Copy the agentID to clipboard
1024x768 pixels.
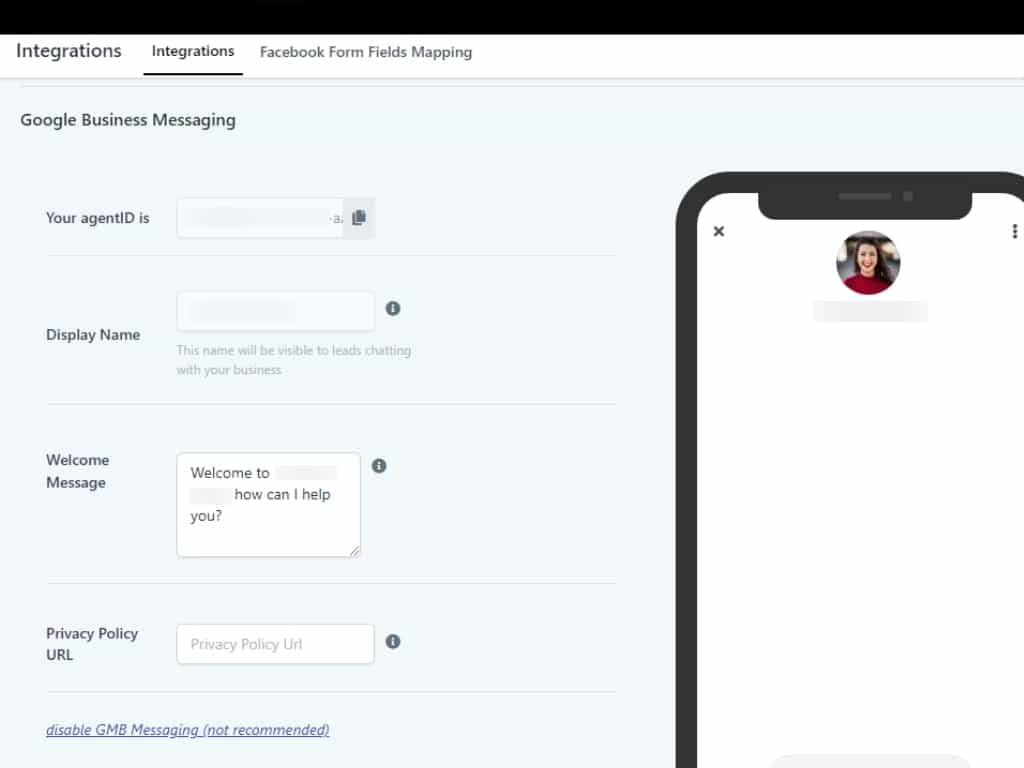point(359,218)
